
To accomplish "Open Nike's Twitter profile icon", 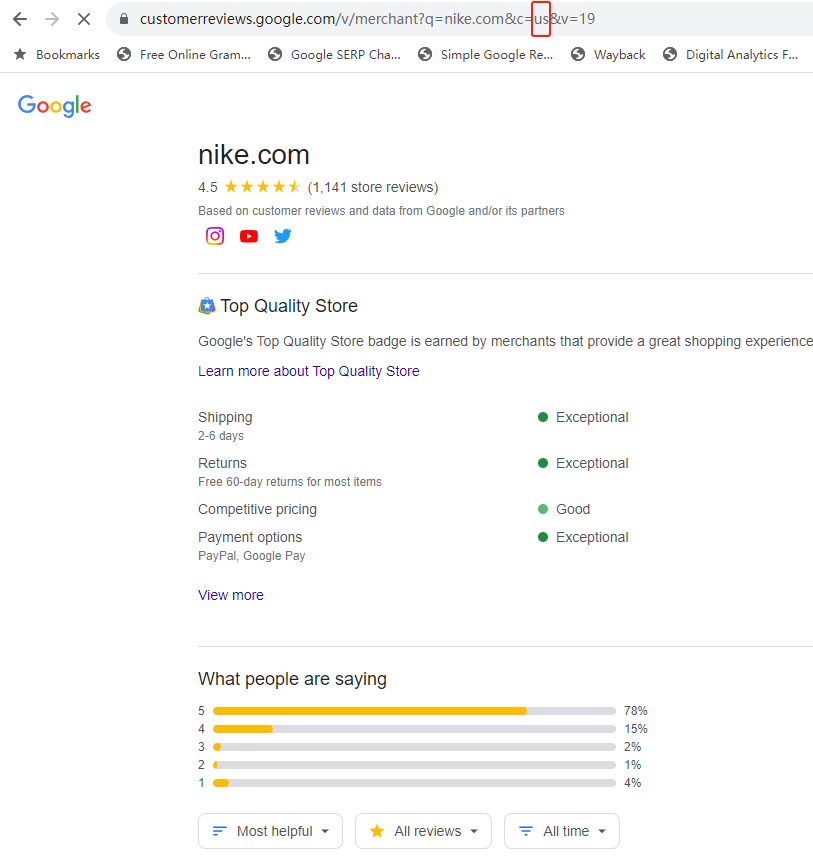I will coord(283,236).
